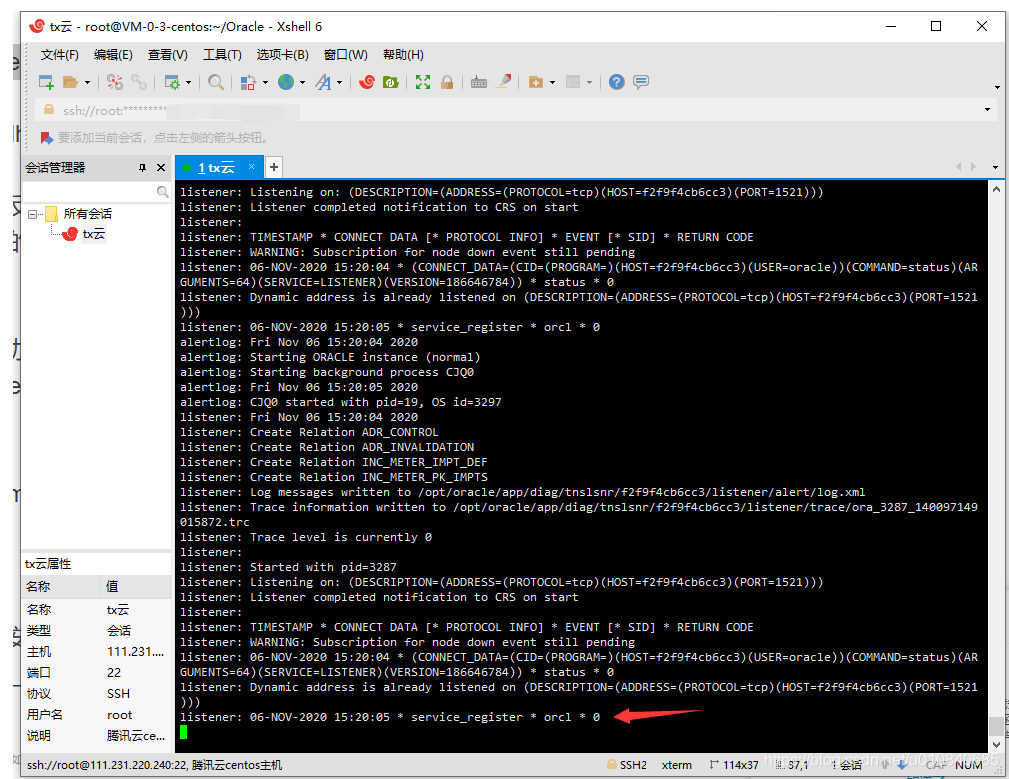Click the 值 column header in properties
1009x779 pixels.
point(136,587)
